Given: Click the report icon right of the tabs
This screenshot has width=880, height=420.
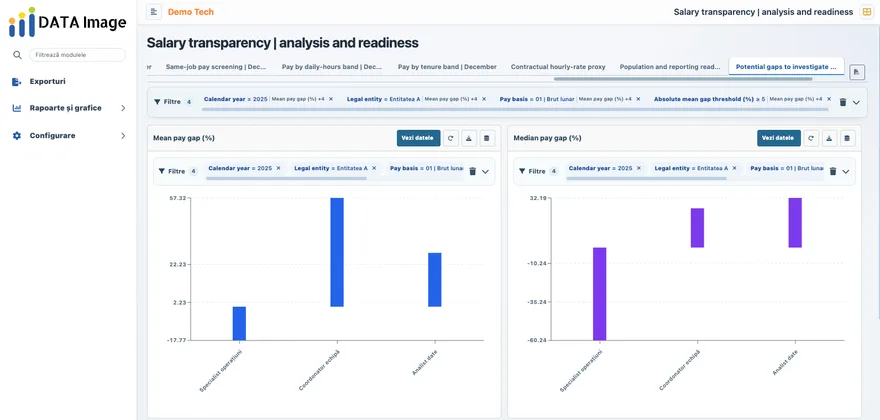Looking at the screenshot, I should point(856,72).
